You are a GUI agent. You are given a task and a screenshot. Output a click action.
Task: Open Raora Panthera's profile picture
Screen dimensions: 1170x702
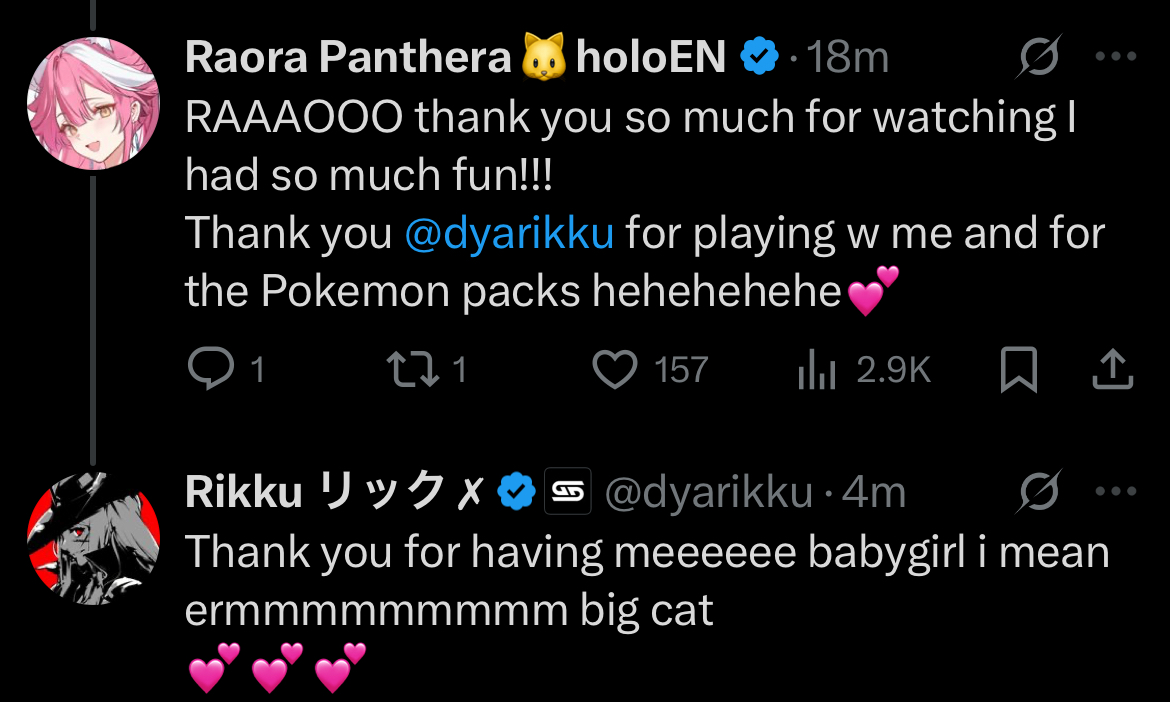(93, 103)
